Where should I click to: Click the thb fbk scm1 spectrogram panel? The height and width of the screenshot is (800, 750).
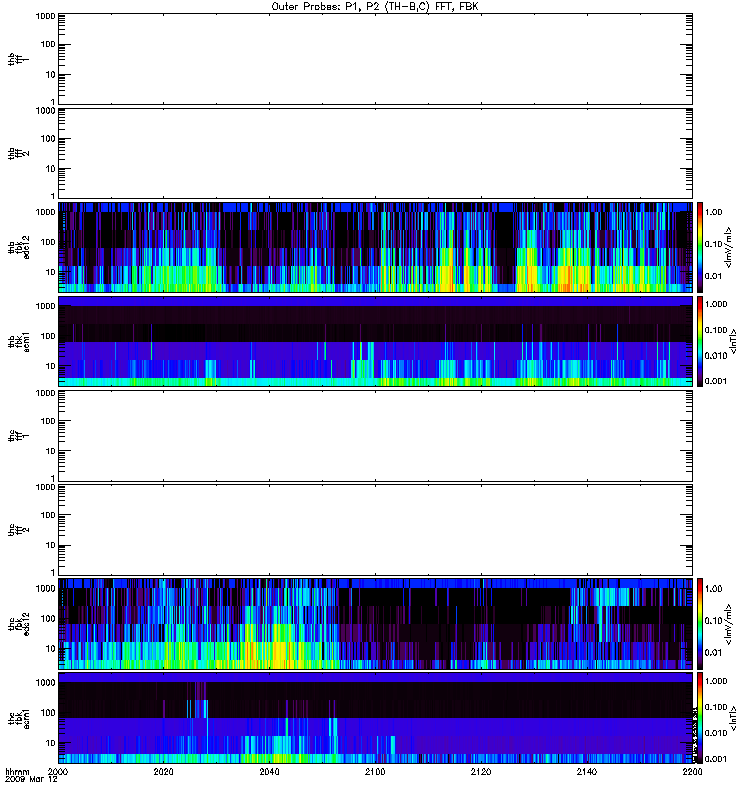(375, 341)
